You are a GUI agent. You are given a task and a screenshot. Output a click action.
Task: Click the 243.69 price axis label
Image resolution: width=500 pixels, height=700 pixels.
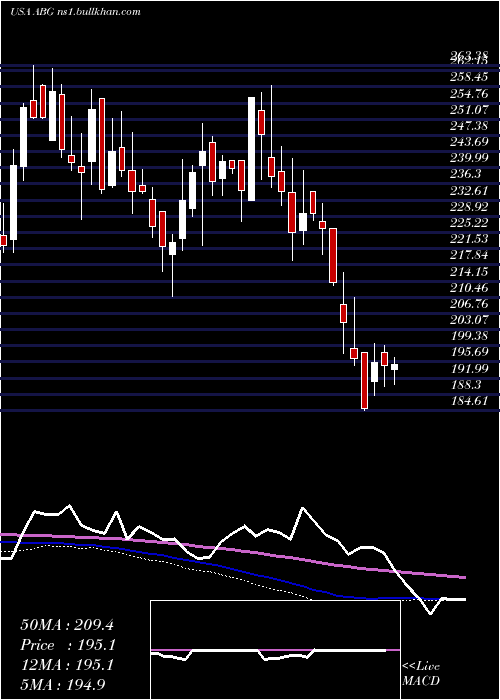click(469, 142)
